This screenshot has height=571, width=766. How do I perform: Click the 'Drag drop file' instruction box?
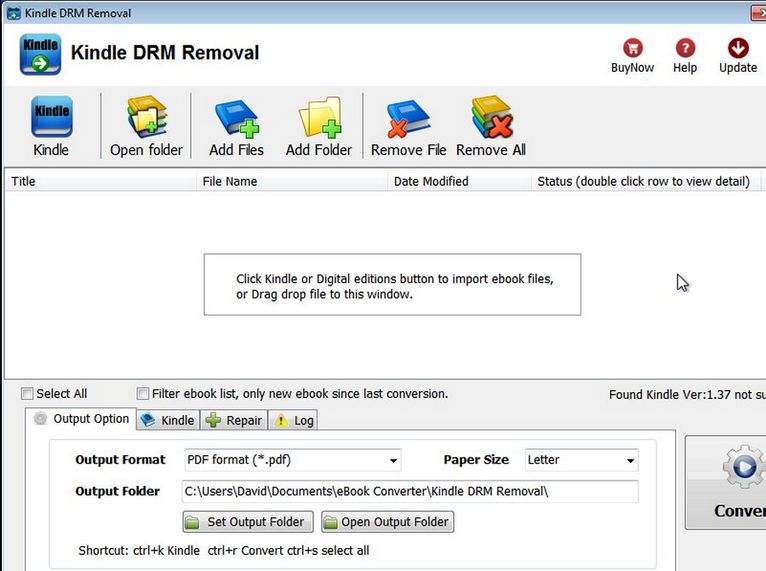pyautogui.click(x=392, y=284)
